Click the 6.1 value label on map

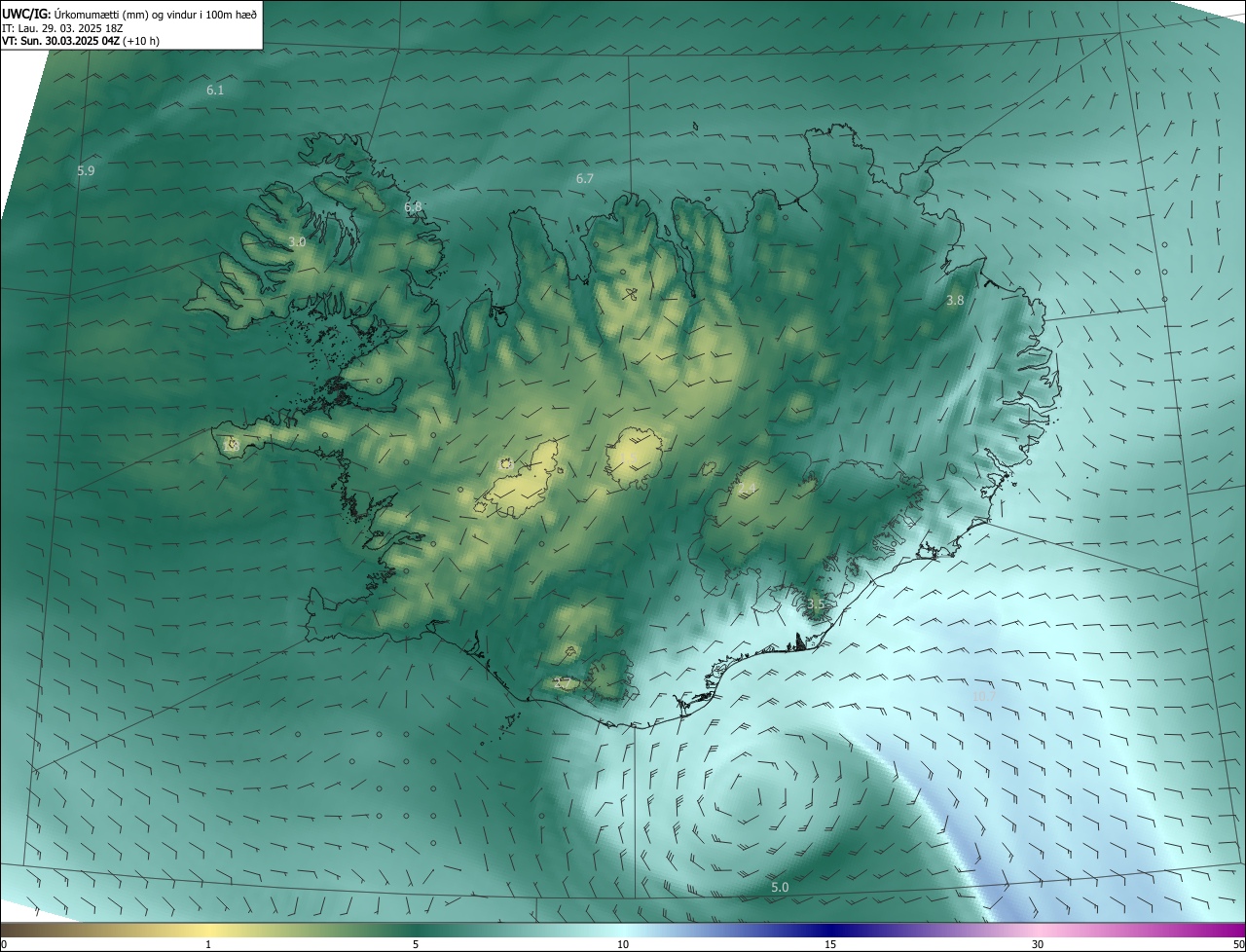click(215, 91)
